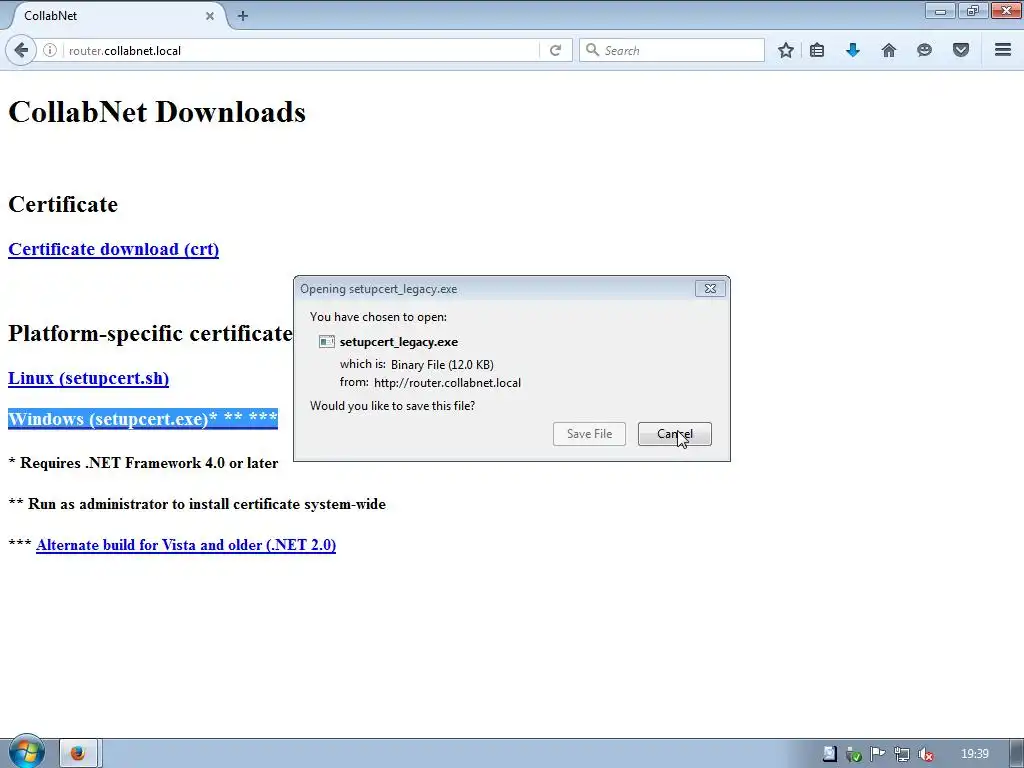Image resolution: width=1024 pixels, height=768 pixels.
Task: Click the http://router.collabnet.local source text in the dialog
Action: 447,383
